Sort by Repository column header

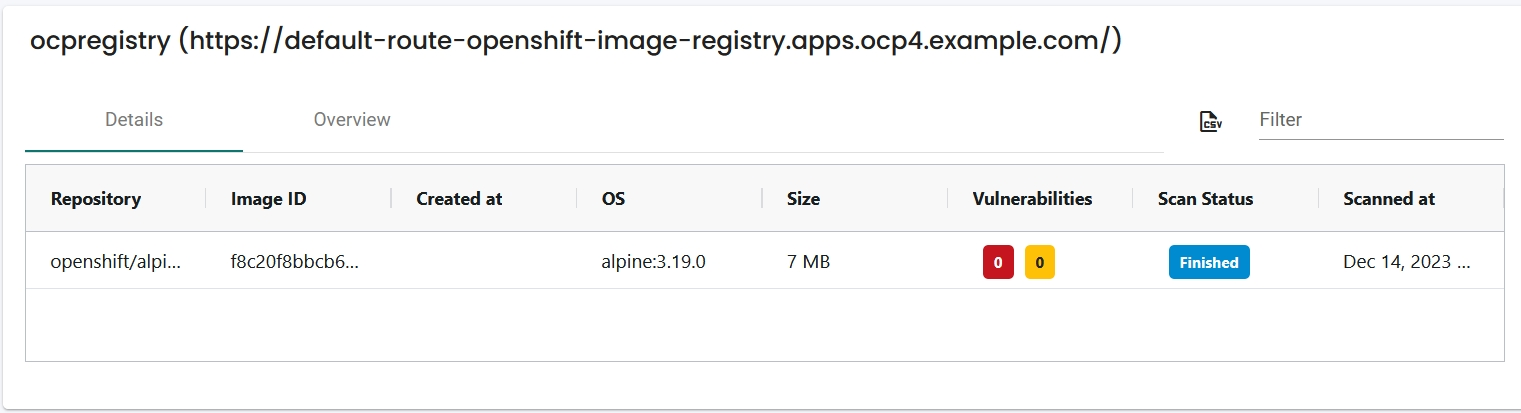click(96, 198)
